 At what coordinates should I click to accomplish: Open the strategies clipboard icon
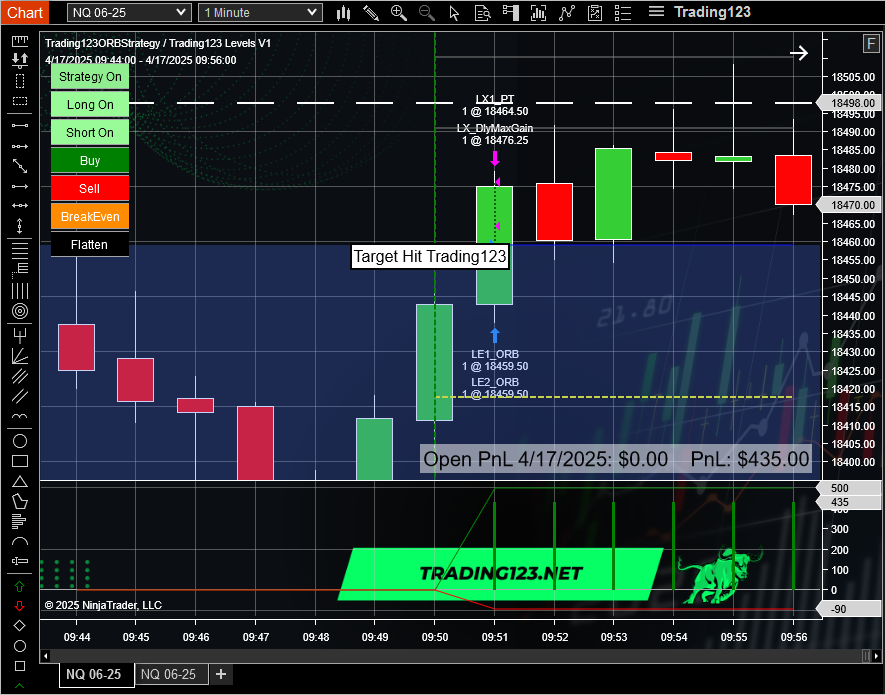coord(595,13)
